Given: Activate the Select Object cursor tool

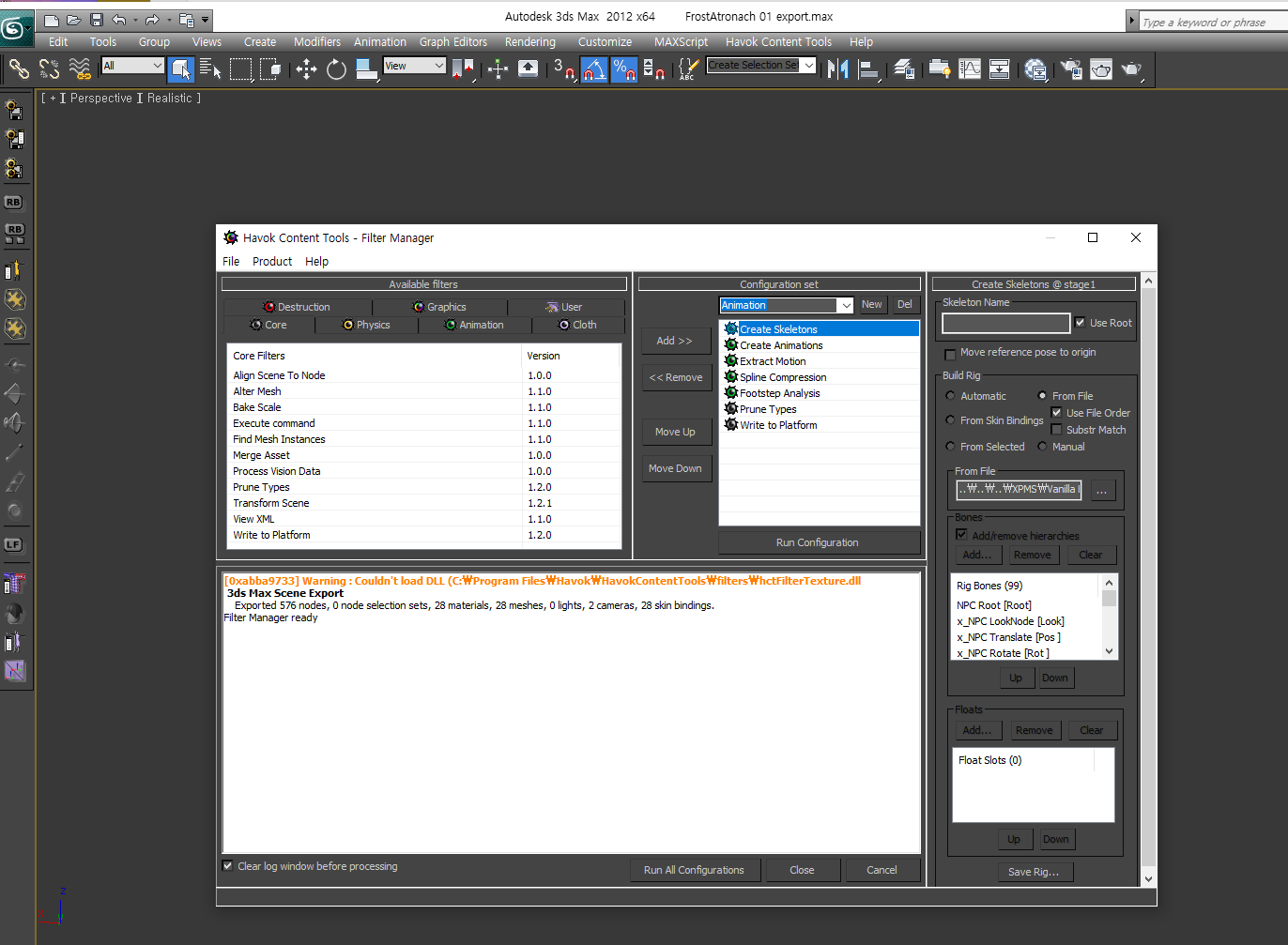Looking at the screenshot, I should coord(181,69).
